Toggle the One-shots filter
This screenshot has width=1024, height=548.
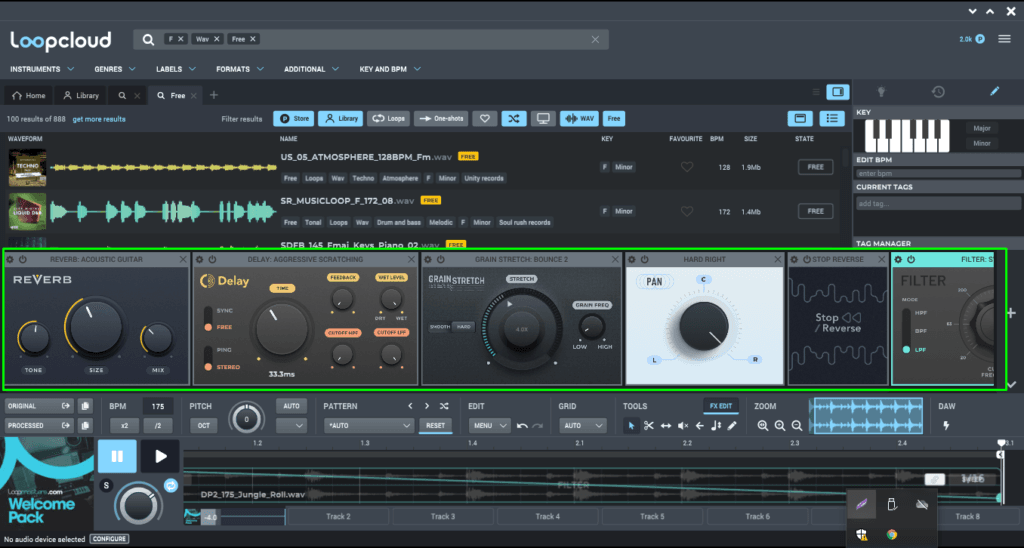pyautogui.click(x=441, y=118)
